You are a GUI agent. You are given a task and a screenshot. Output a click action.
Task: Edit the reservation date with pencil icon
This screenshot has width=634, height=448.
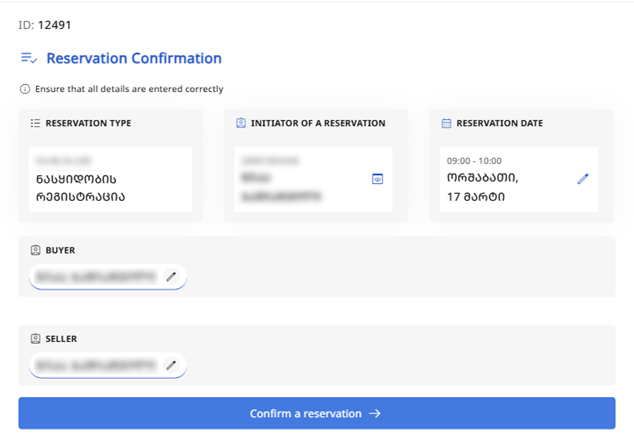coord(583,179)
